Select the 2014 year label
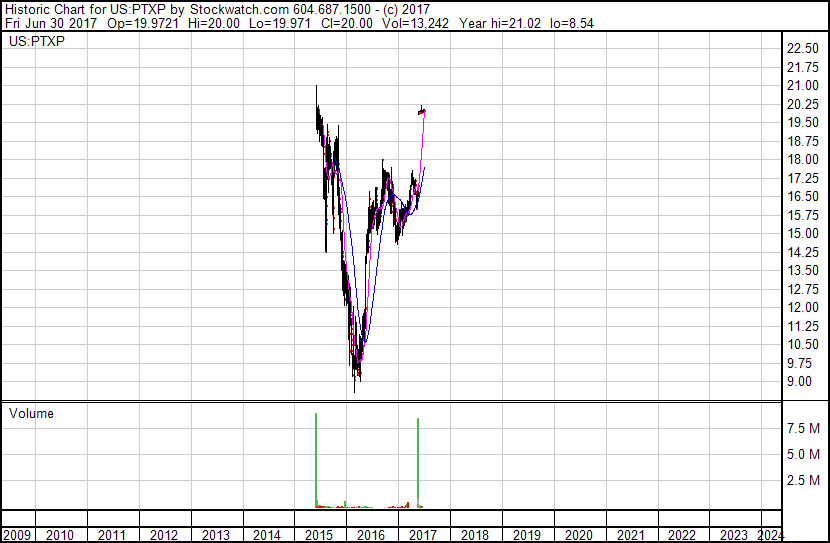This screenshot has height=543, width=830. tap(267, 535)
